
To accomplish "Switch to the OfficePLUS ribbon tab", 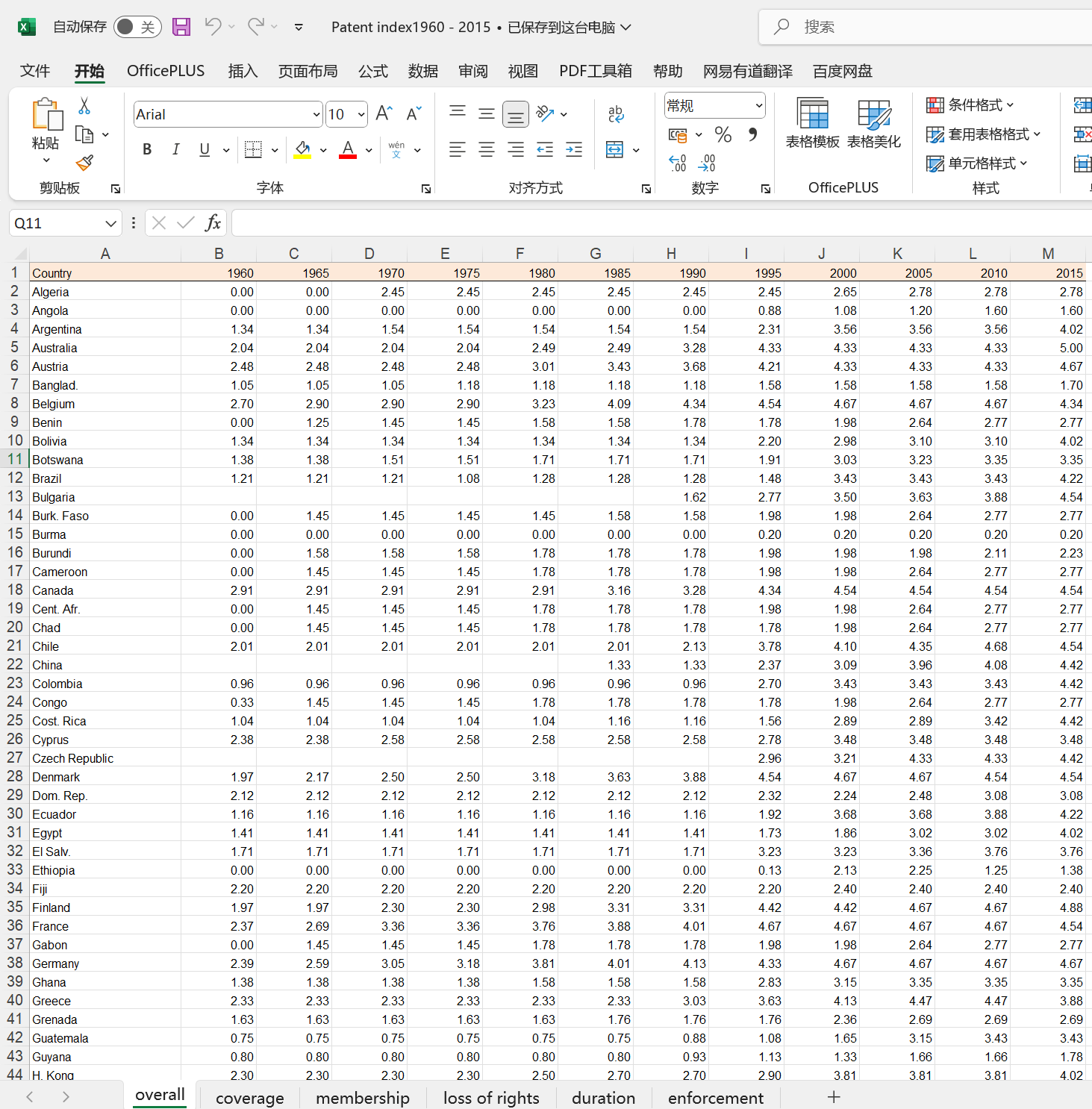I will 166,71.
